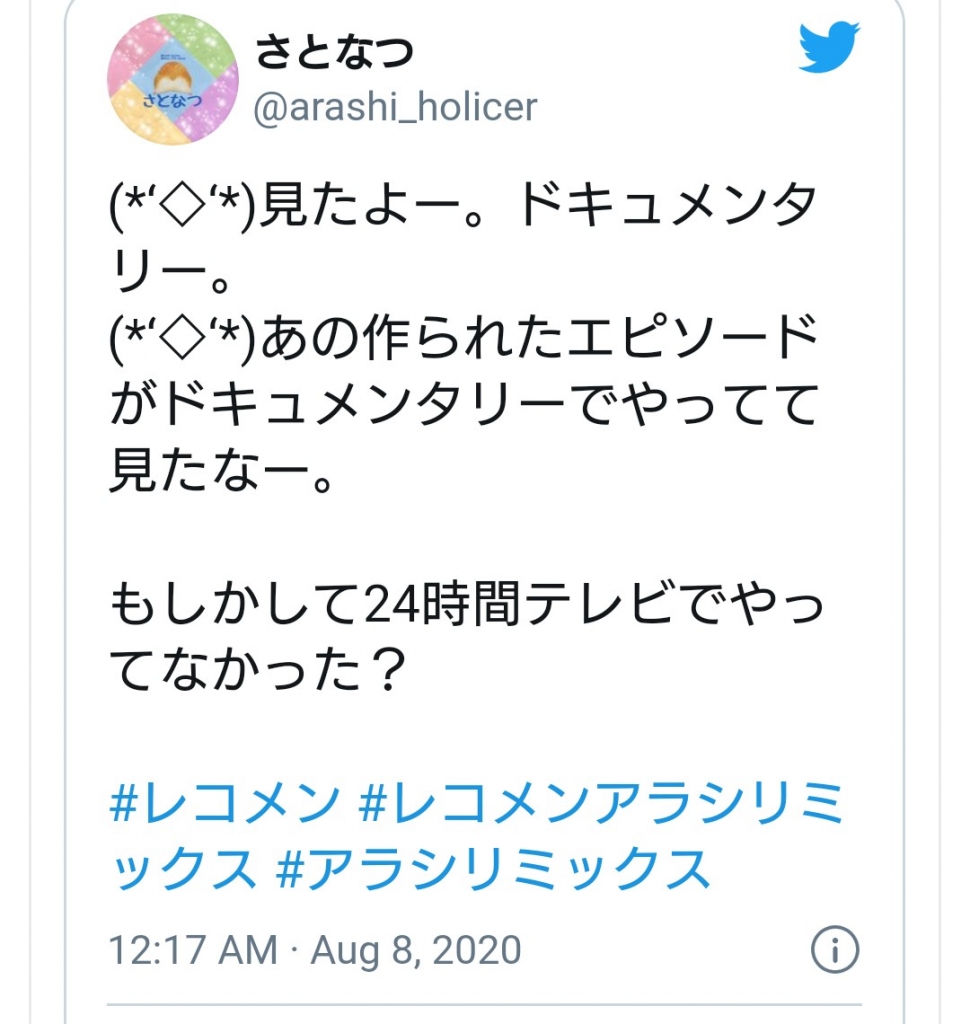Click the Twitter bird logo
The height and width of the screenshot is (1024, 970).
tap(829, 48)
